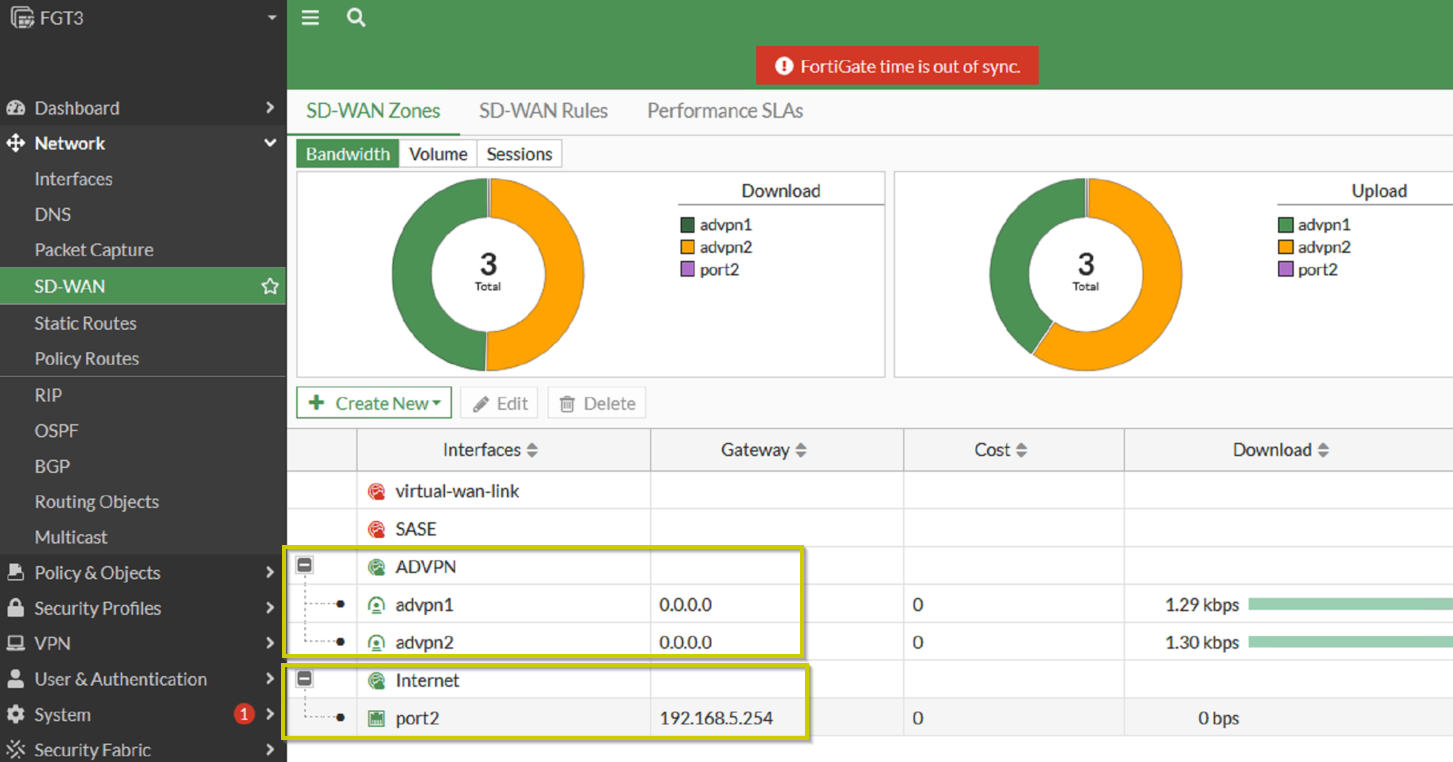Click the Edit button

coord(499,403)
